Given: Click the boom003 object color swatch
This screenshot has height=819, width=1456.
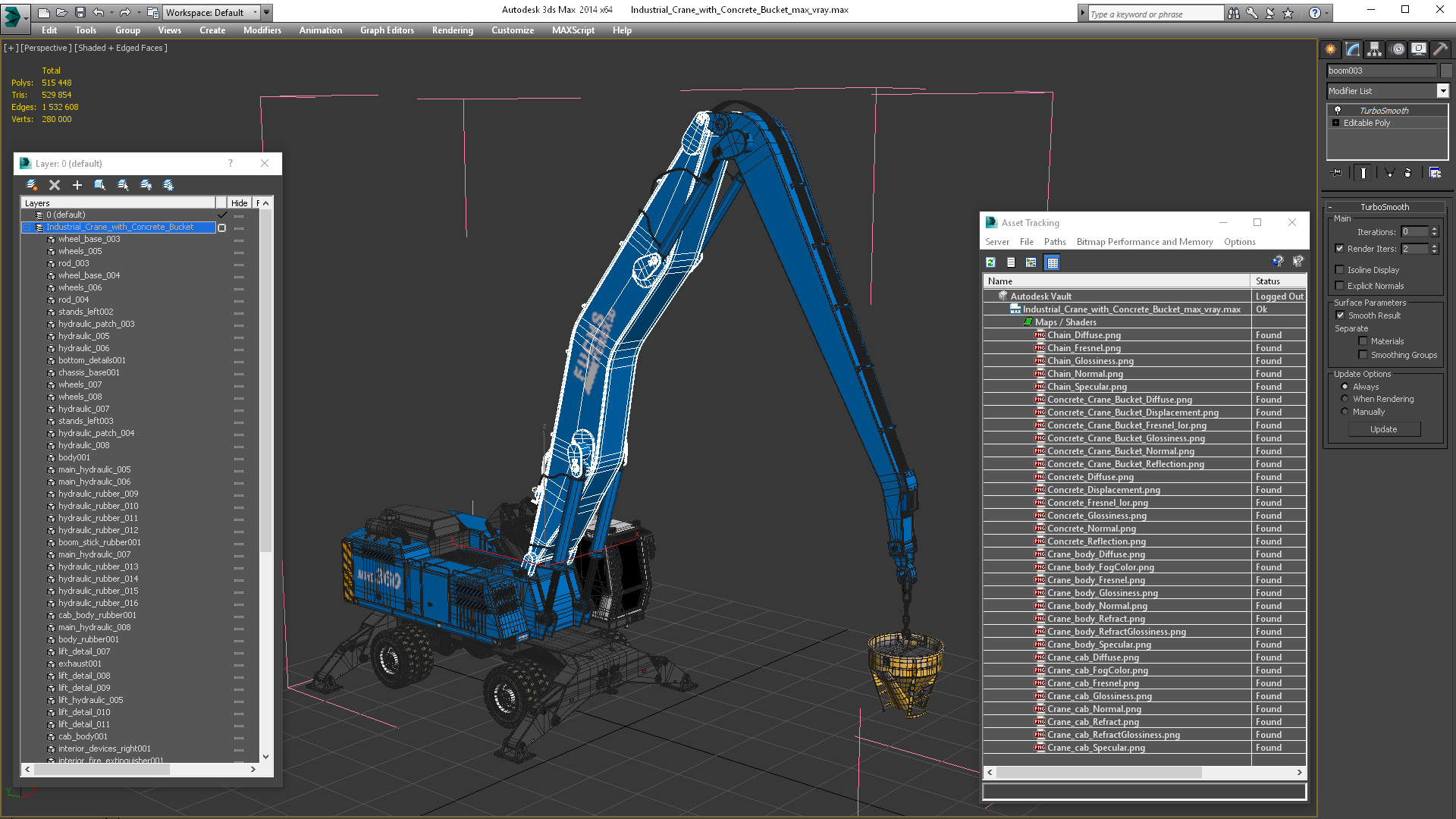Looking at the screenshot, I should pos(1446,71).
